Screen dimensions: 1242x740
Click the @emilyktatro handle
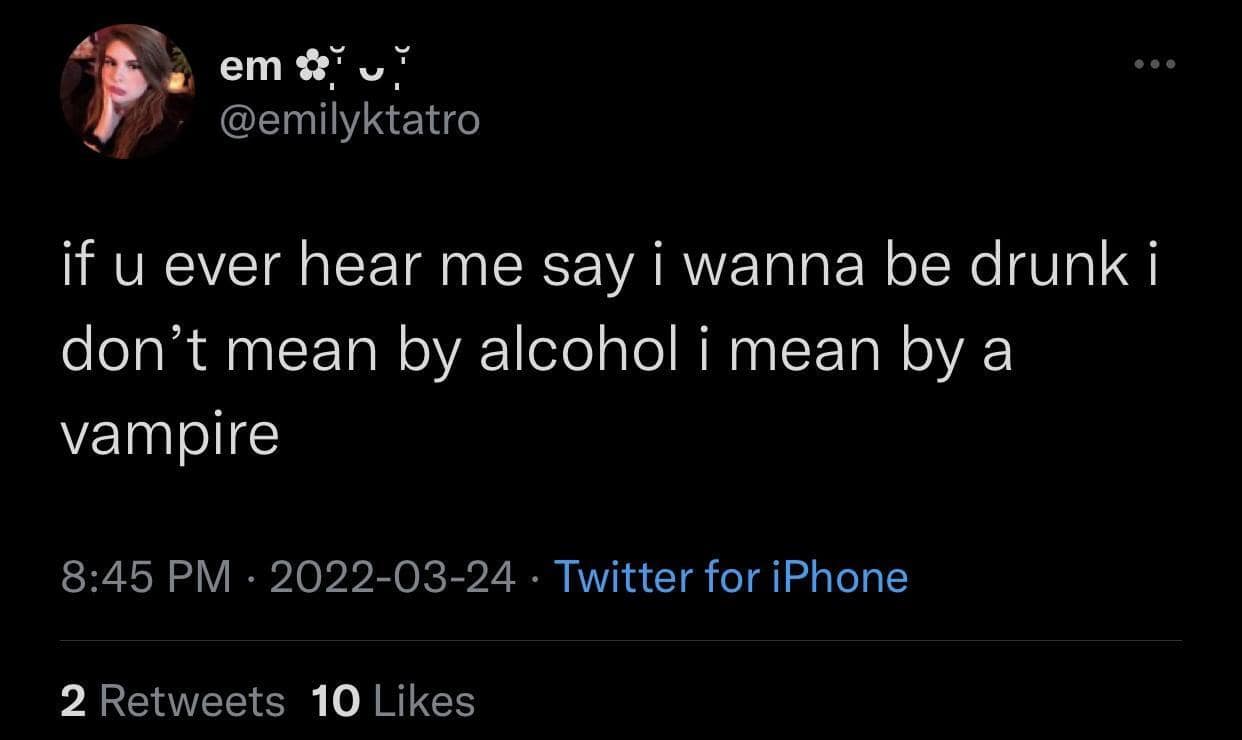click(349, 121)
